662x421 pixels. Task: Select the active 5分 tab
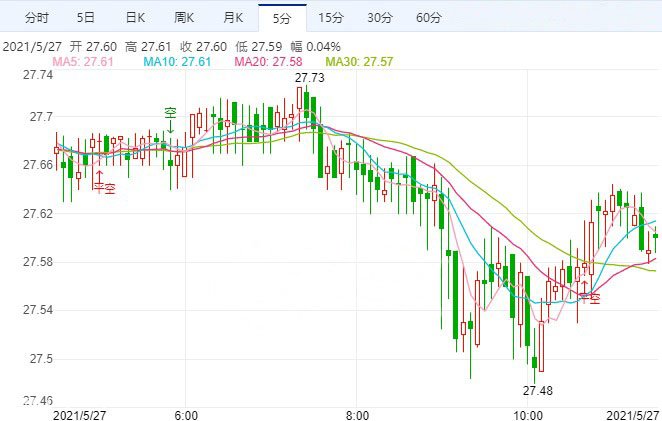tap(281, 18)
